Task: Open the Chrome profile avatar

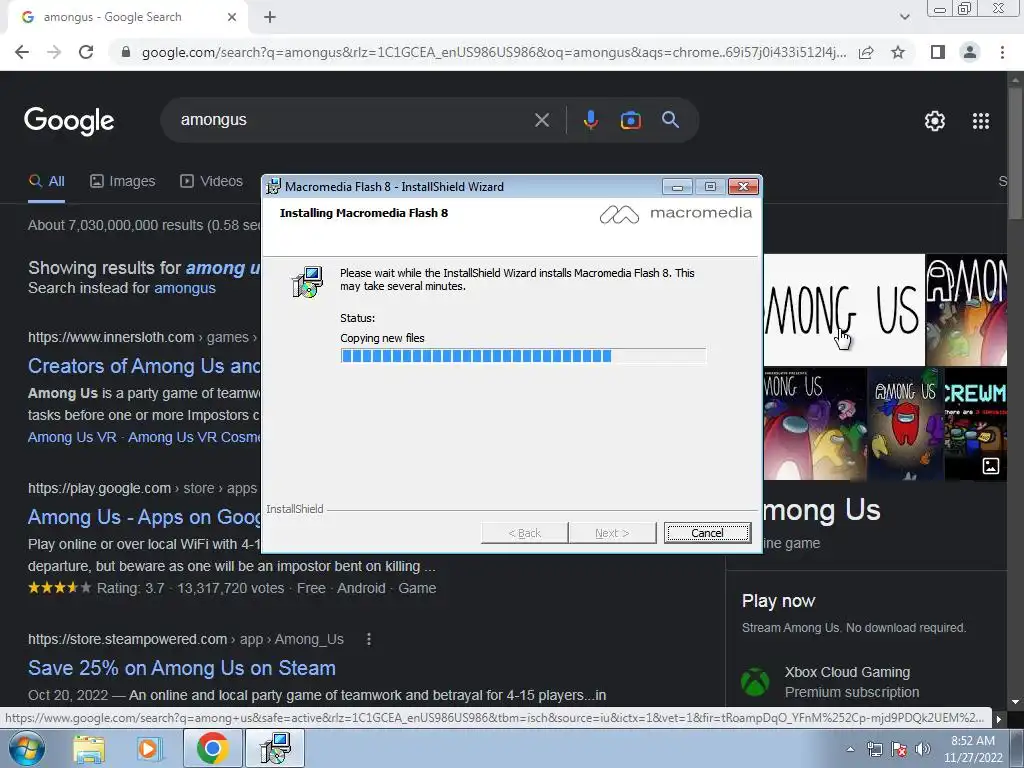Action: (x=970, y=52)
